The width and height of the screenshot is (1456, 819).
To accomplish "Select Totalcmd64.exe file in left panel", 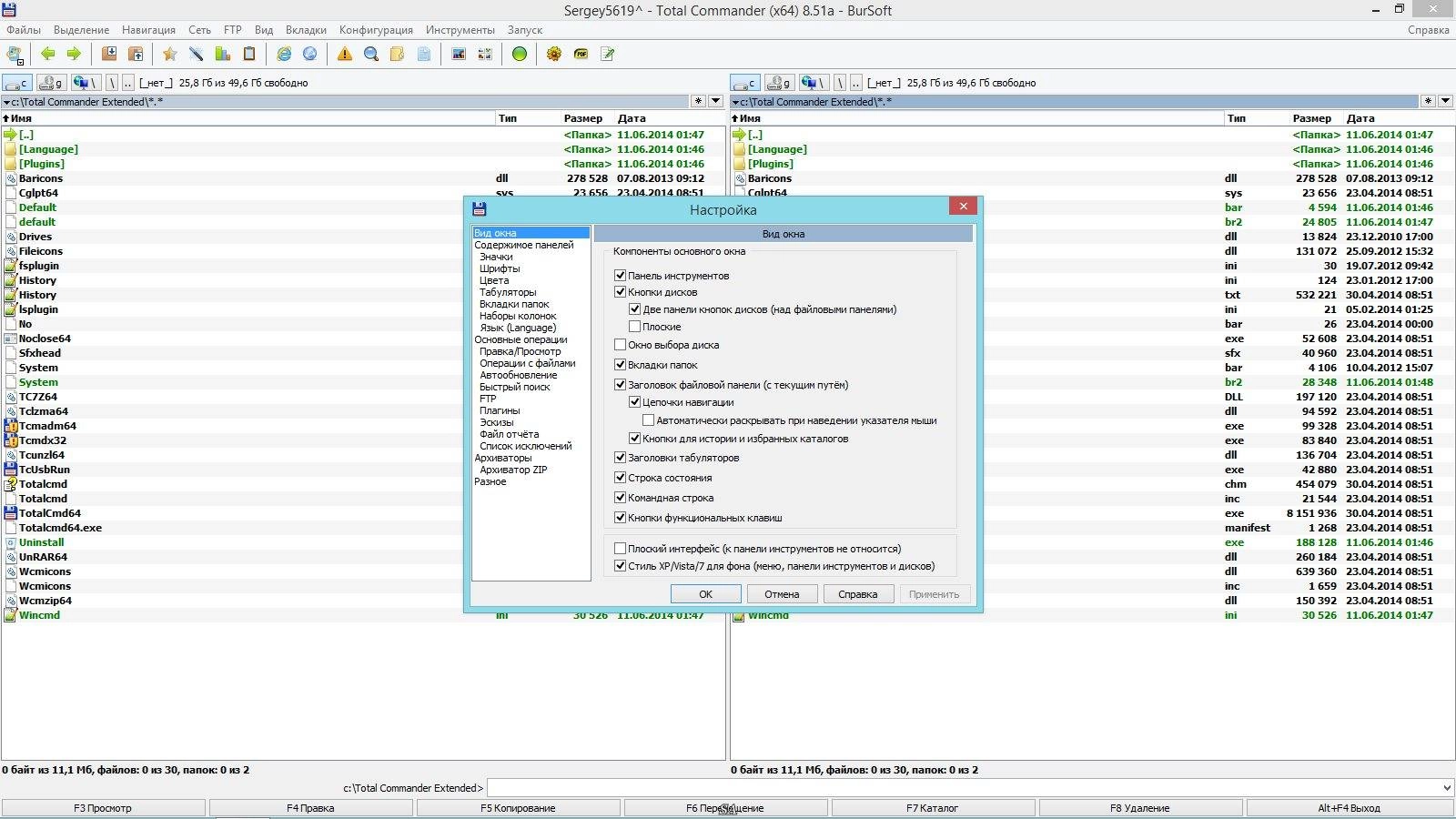I will [x=60, y=528].
